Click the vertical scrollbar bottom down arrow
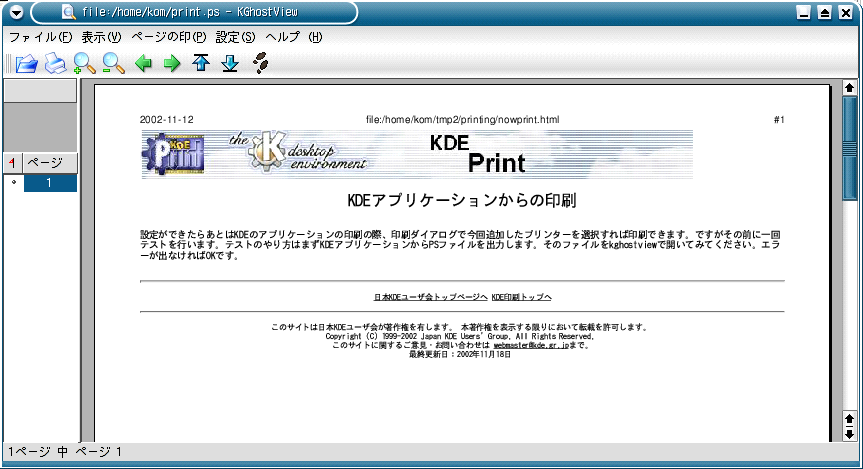 point(850,434)
